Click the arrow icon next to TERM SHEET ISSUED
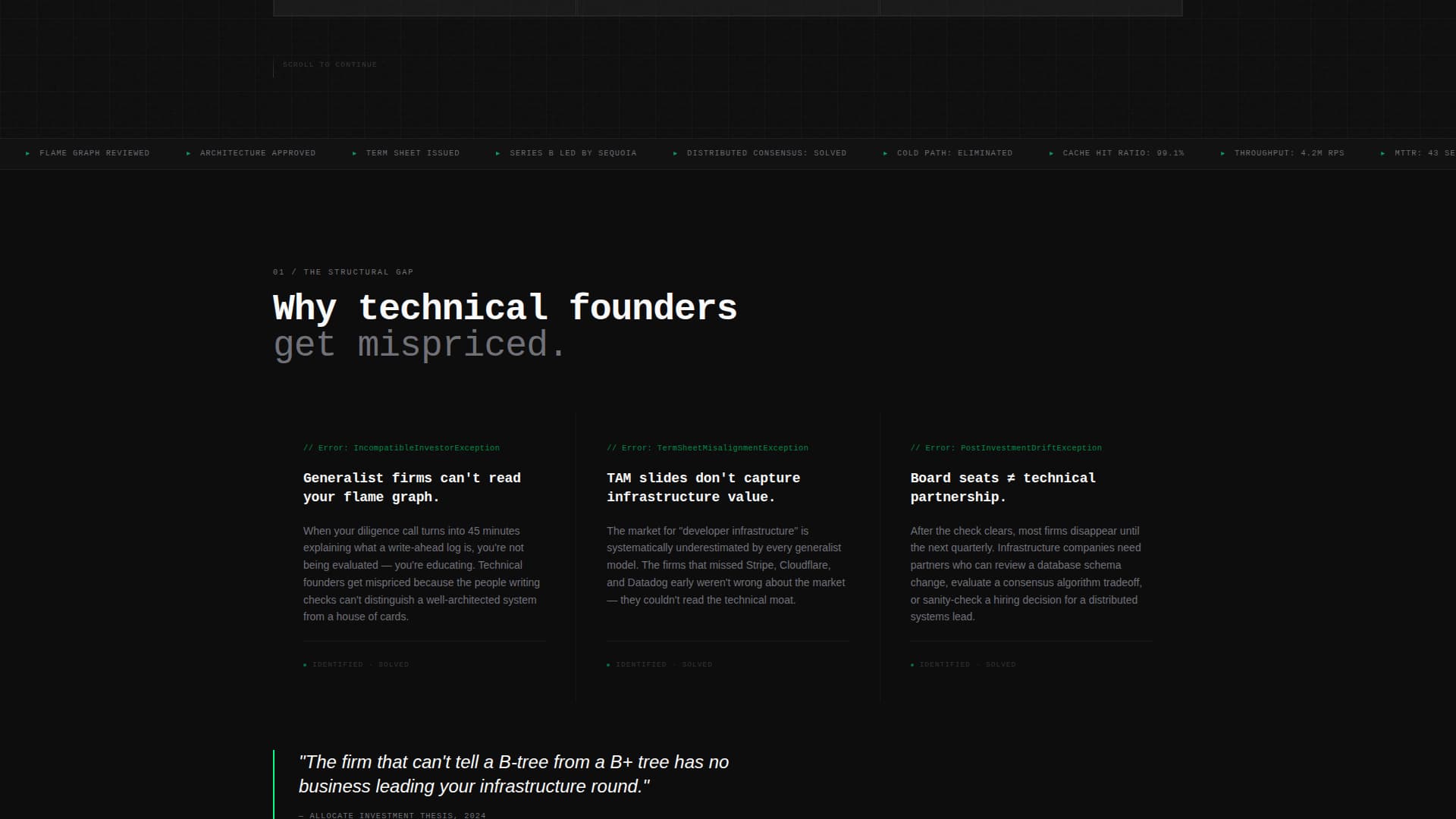The height and width of the screenshot is (819, 1456). (354, 152)
